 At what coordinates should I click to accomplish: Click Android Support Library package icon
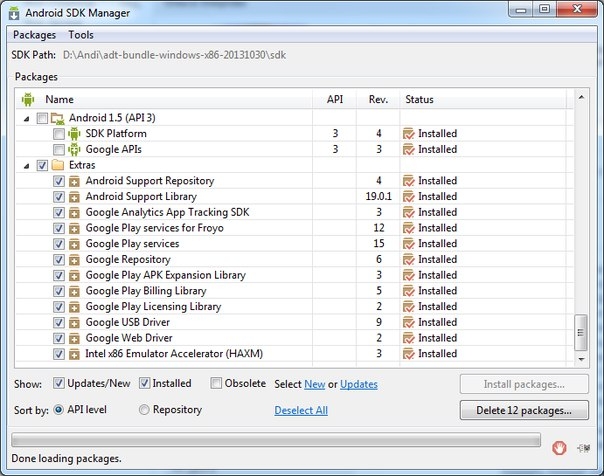74,197
